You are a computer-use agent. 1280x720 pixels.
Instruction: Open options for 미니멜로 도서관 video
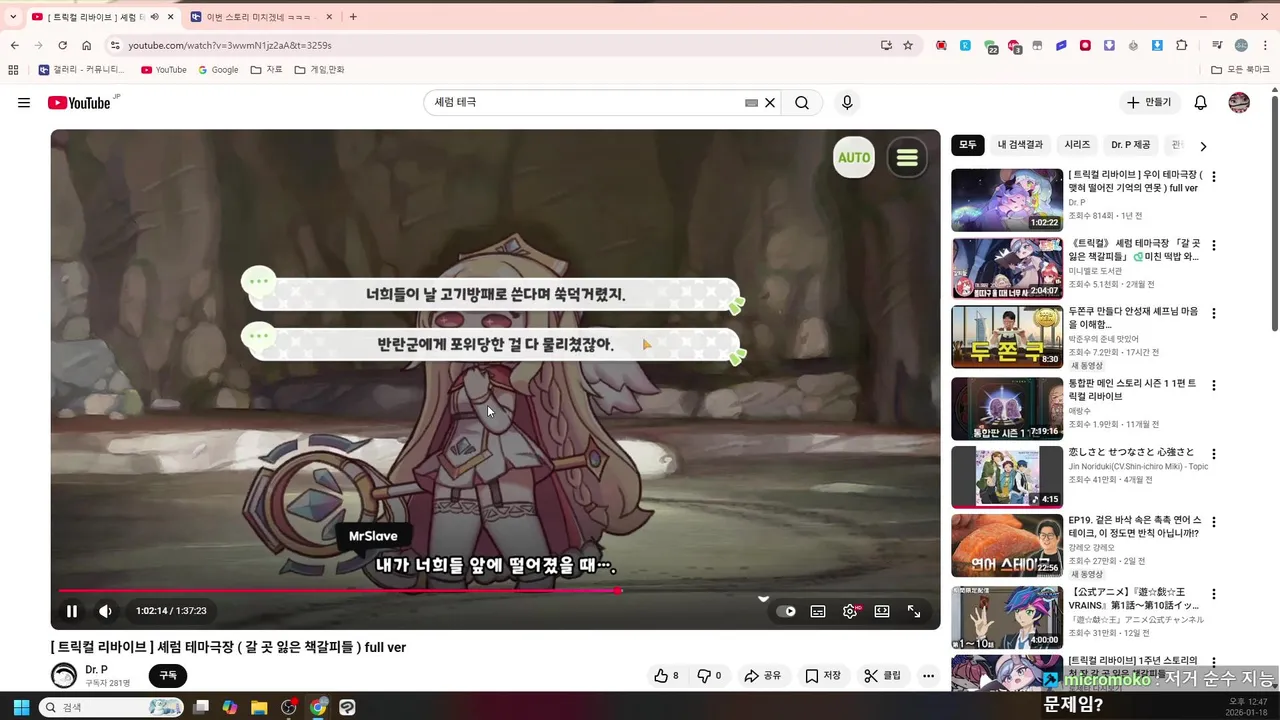pos(1214,245)
